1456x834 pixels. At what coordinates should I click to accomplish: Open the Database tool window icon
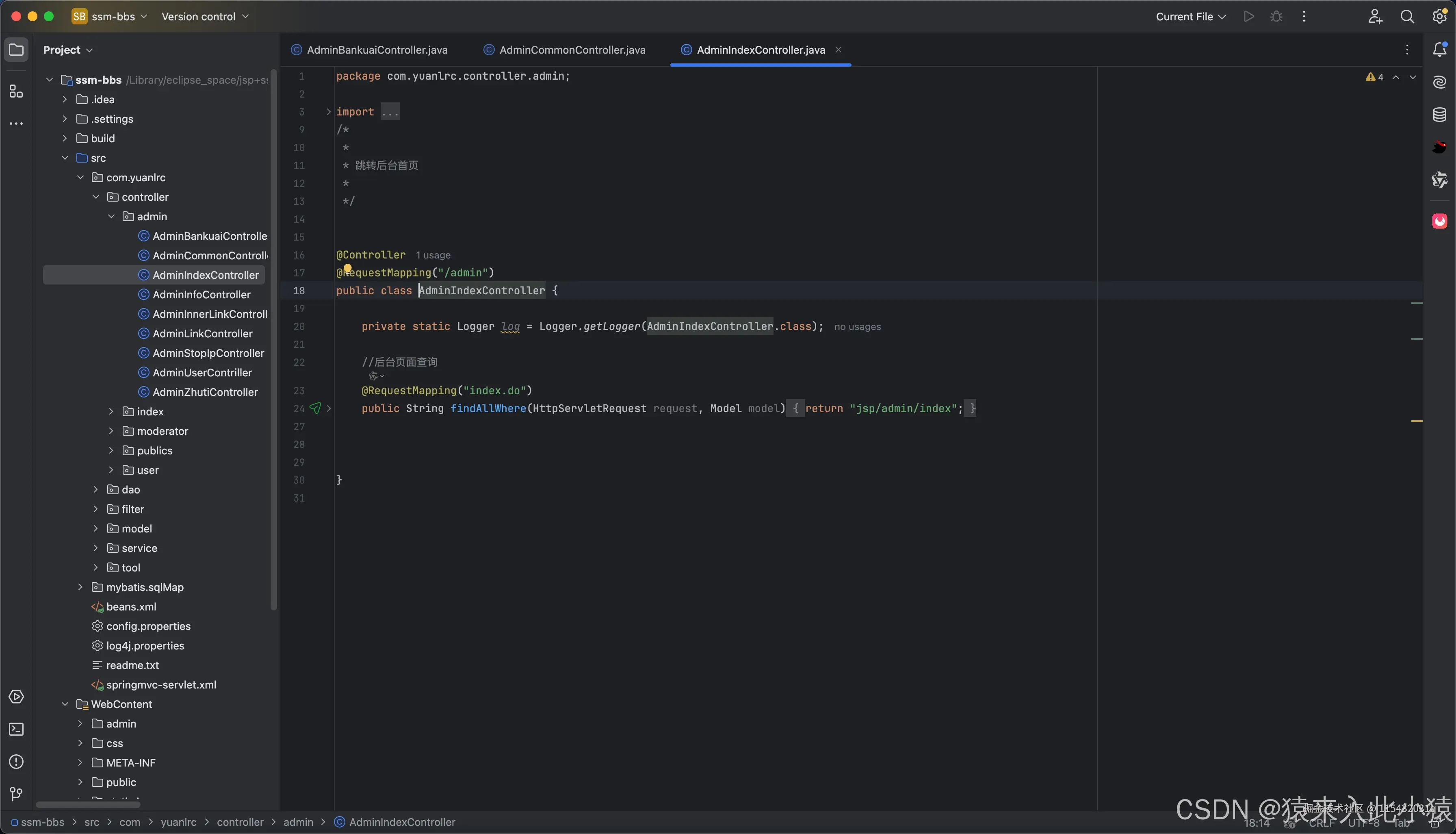pos(1439,115)
